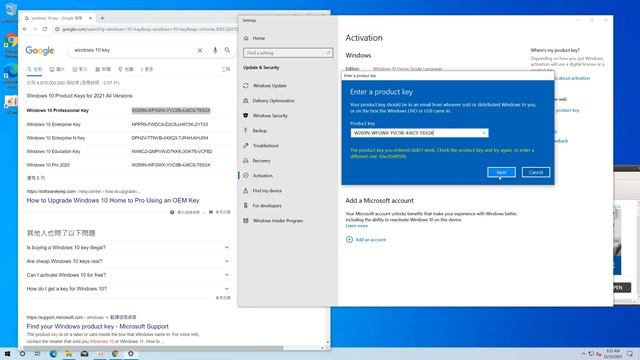Open File Explorer from the taskbar
640x360 pixels.
[69, 354]
